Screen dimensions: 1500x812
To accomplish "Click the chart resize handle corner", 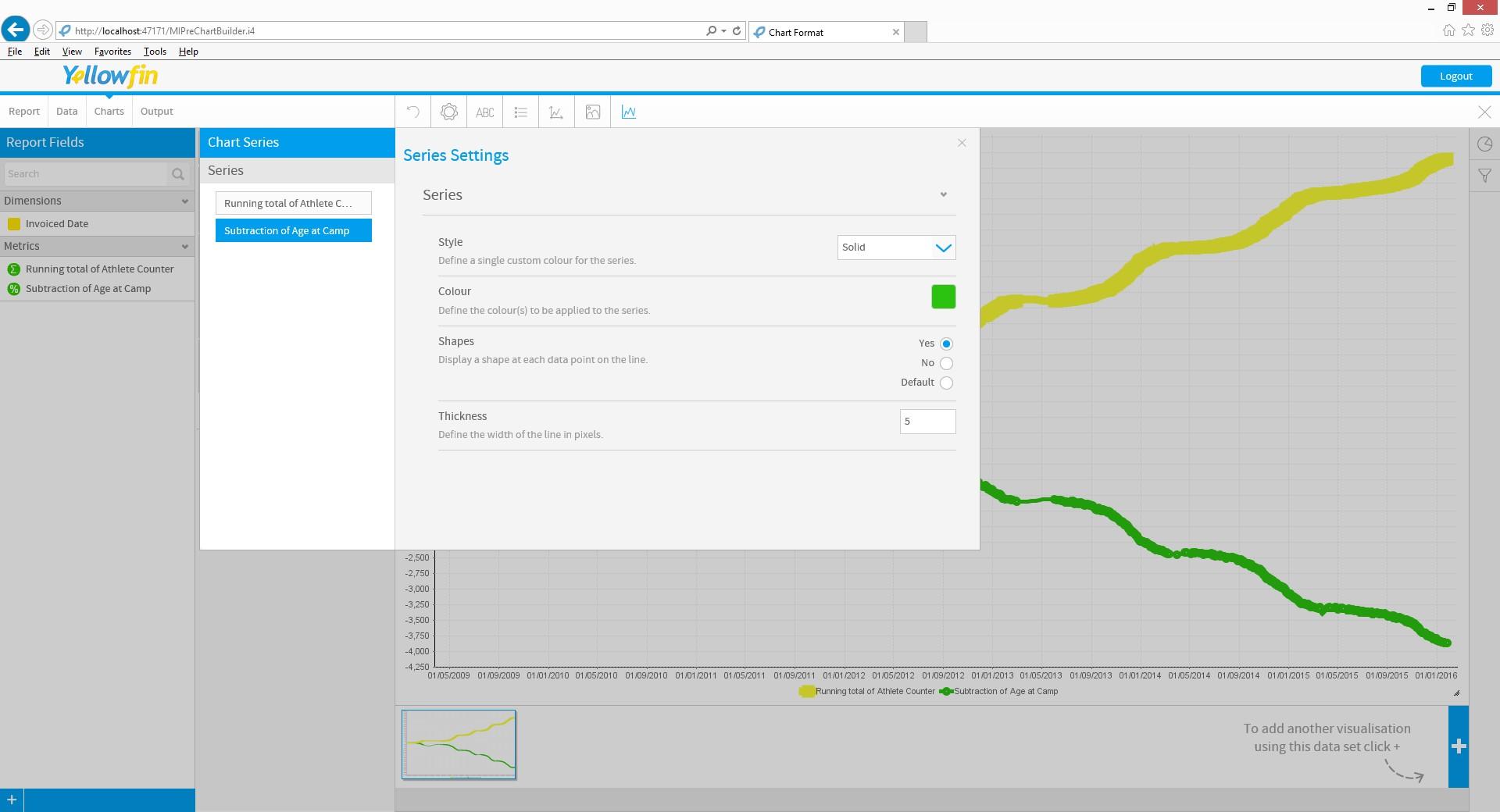I will point(1456,693).
